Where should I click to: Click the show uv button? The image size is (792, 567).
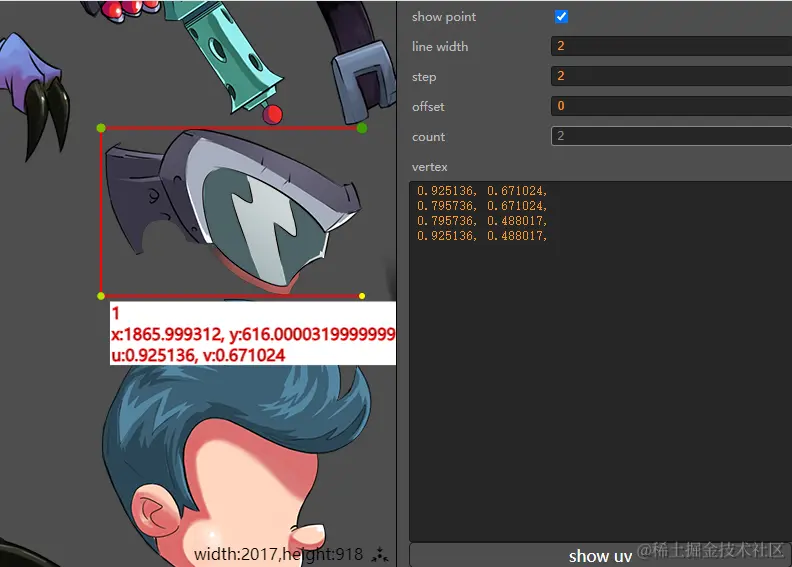point(601,555)
